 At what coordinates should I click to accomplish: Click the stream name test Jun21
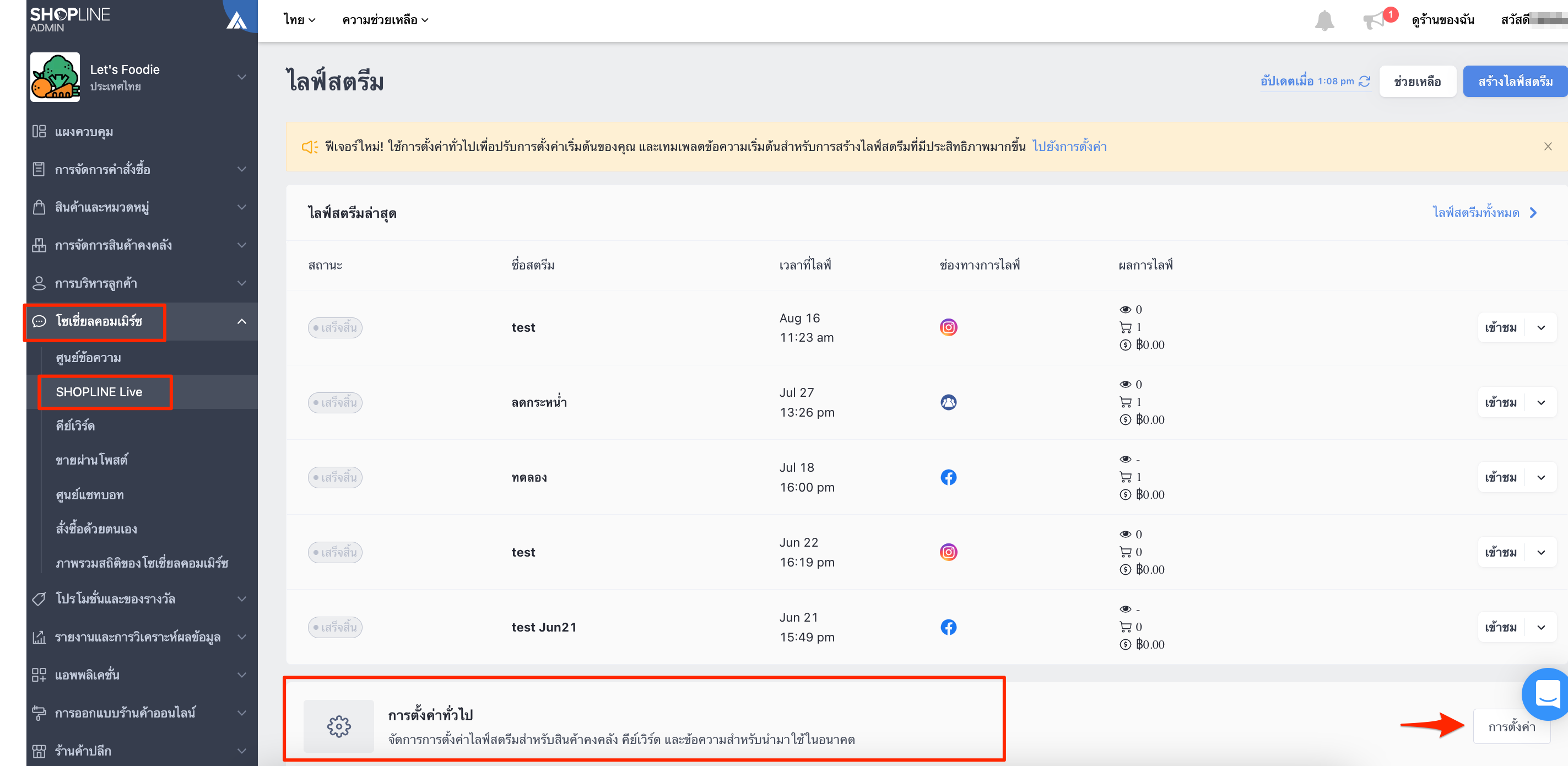[x=544, y=627]
